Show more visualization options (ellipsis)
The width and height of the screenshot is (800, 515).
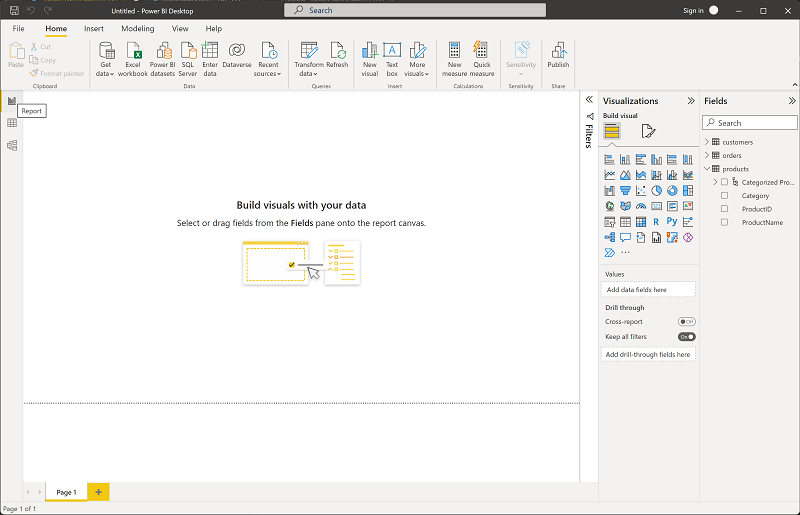pyautogui.click(x=625, y=253)
